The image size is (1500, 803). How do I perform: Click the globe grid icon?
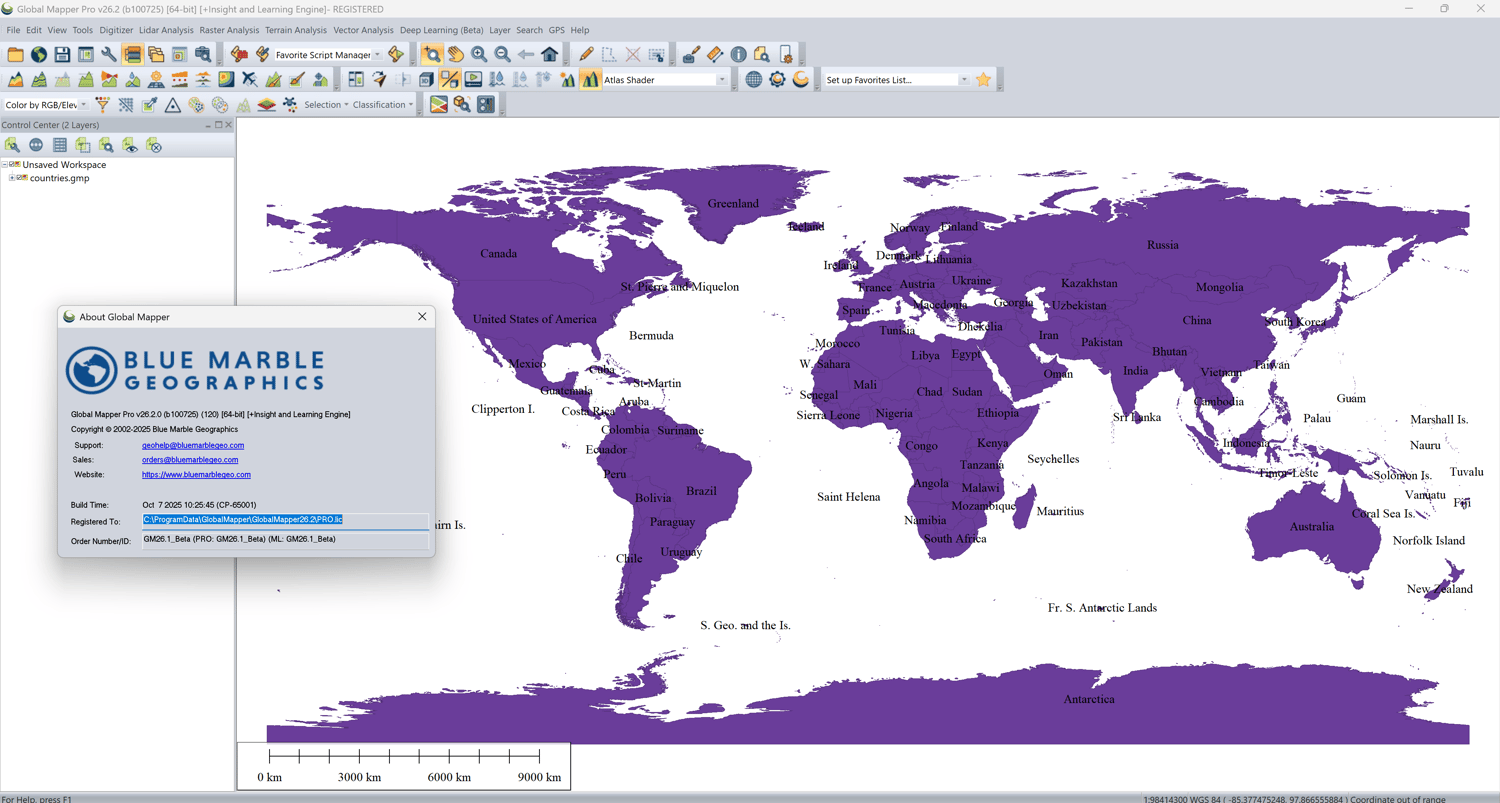754,80
